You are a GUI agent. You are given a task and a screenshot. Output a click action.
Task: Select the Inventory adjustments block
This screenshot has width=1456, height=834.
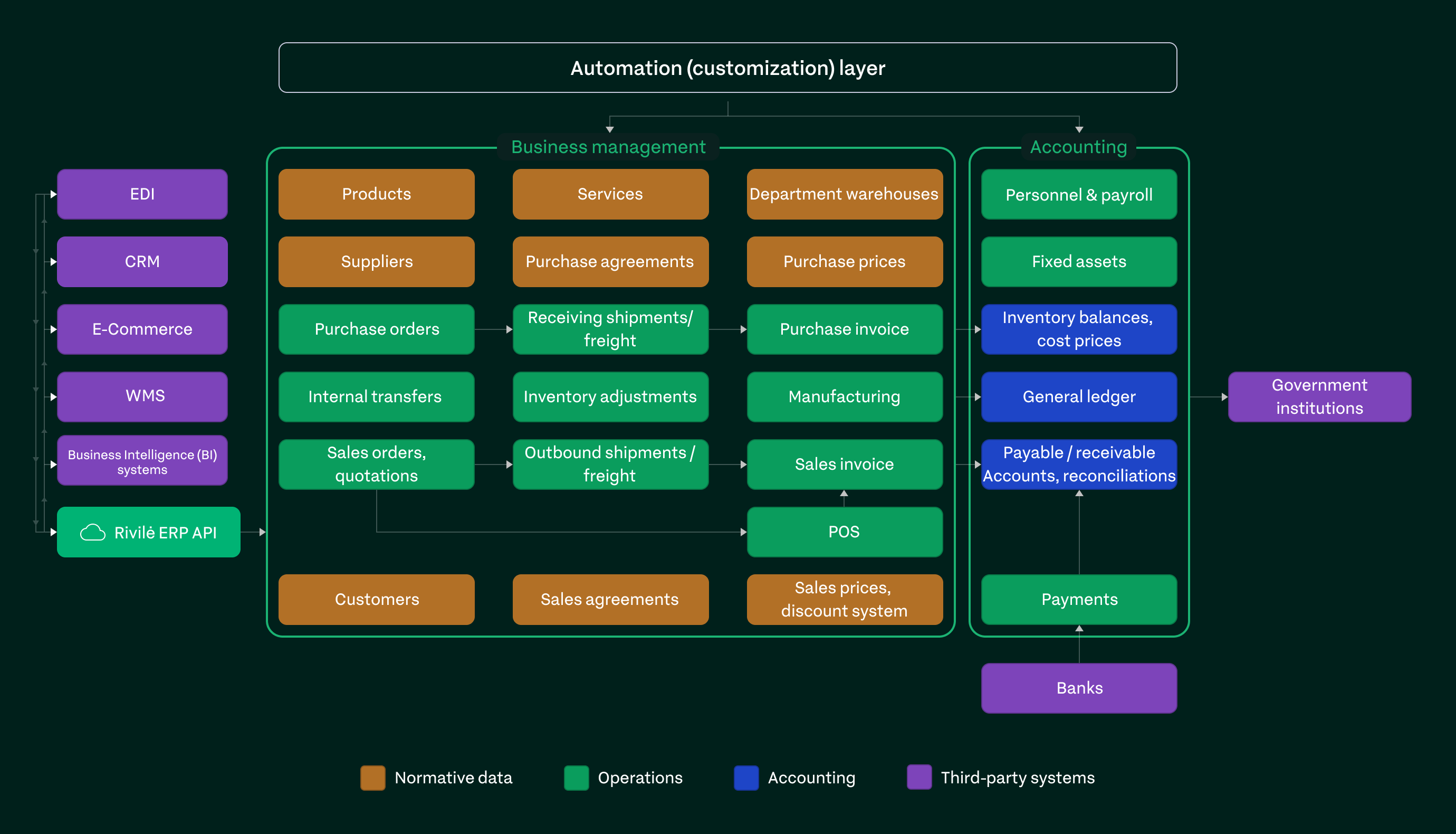[610, 396]
